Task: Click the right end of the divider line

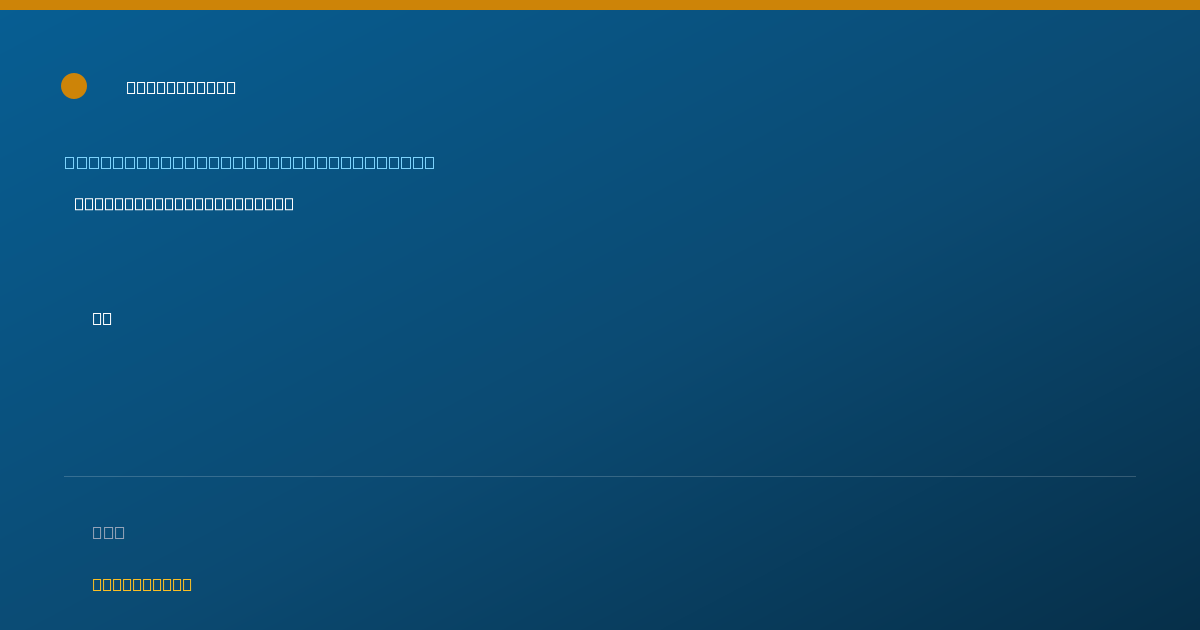Action: (1135, 476)
